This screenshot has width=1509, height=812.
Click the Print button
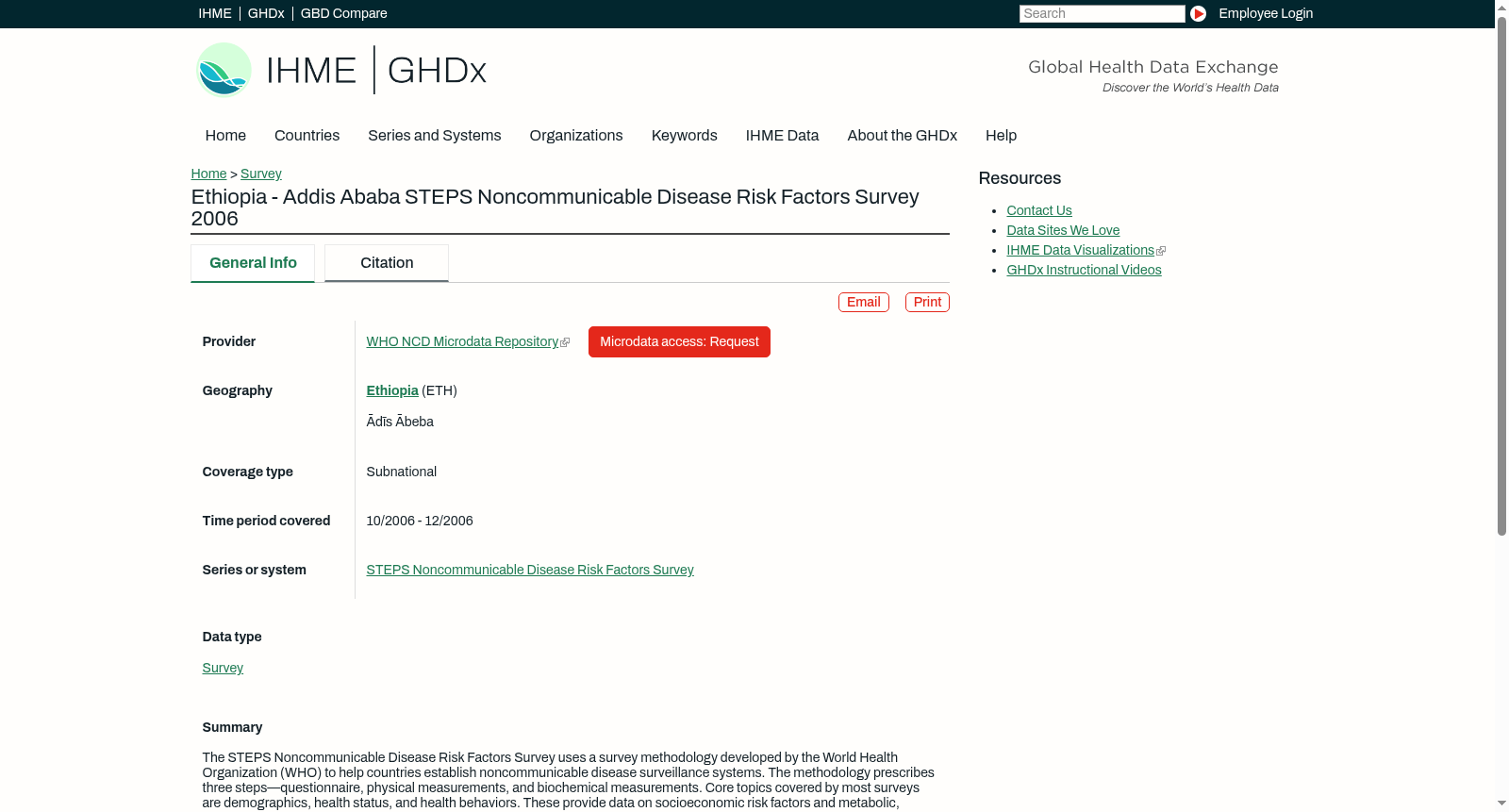(927, 302)
